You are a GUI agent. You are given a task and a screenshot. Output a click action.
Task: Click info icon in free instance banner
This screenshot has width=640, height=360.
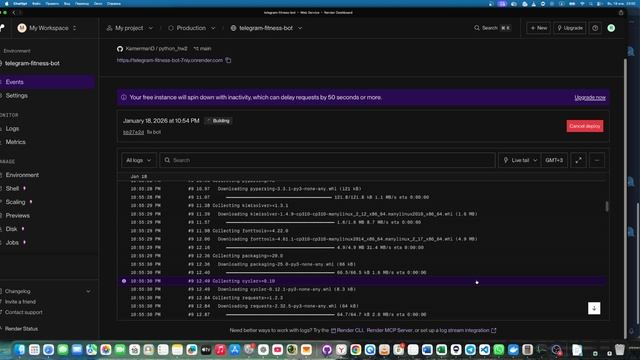point(124,98)
